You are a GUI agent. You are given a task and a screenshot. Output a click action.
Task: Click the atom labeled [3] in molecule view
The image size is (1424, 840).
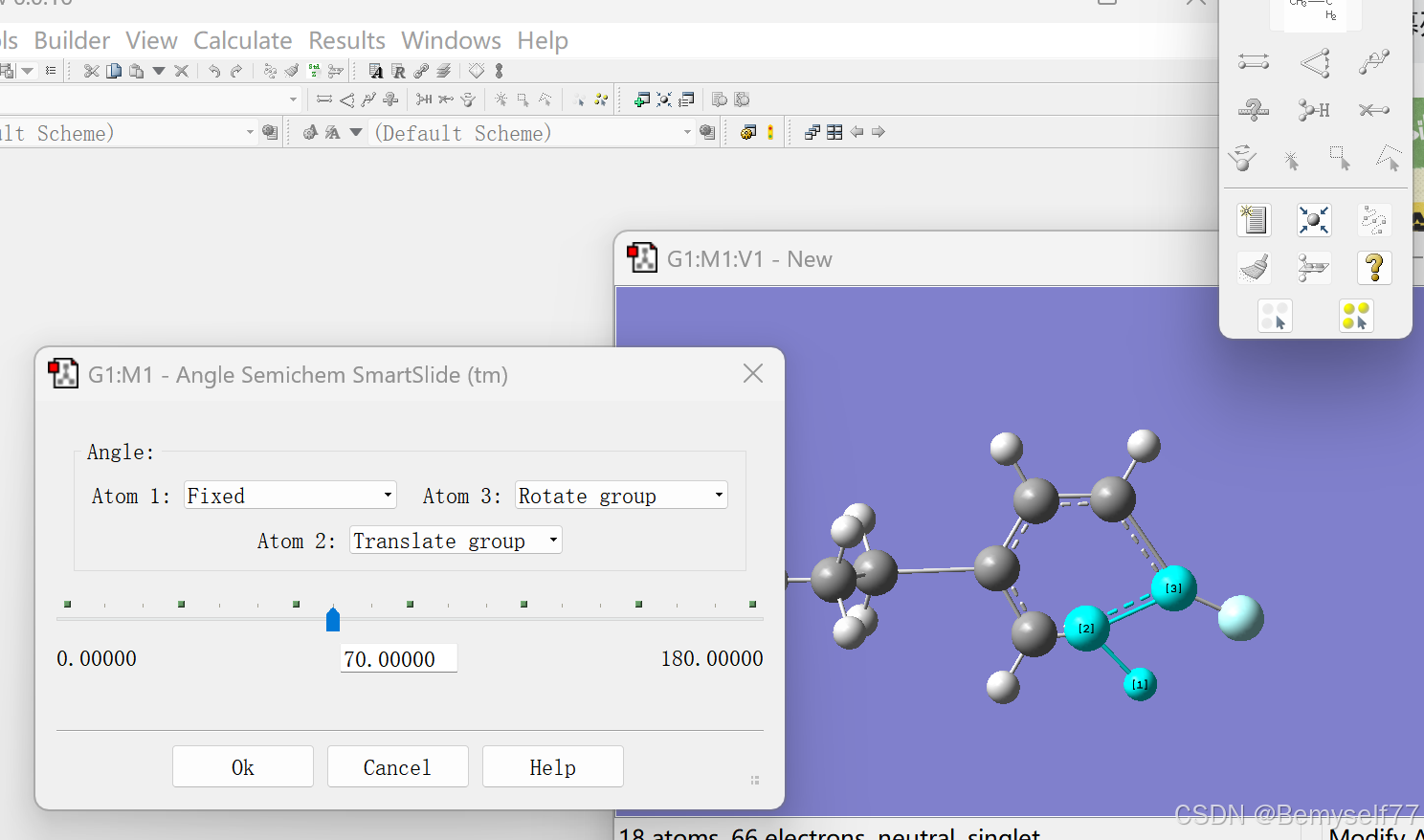[x=1173, y=587]
